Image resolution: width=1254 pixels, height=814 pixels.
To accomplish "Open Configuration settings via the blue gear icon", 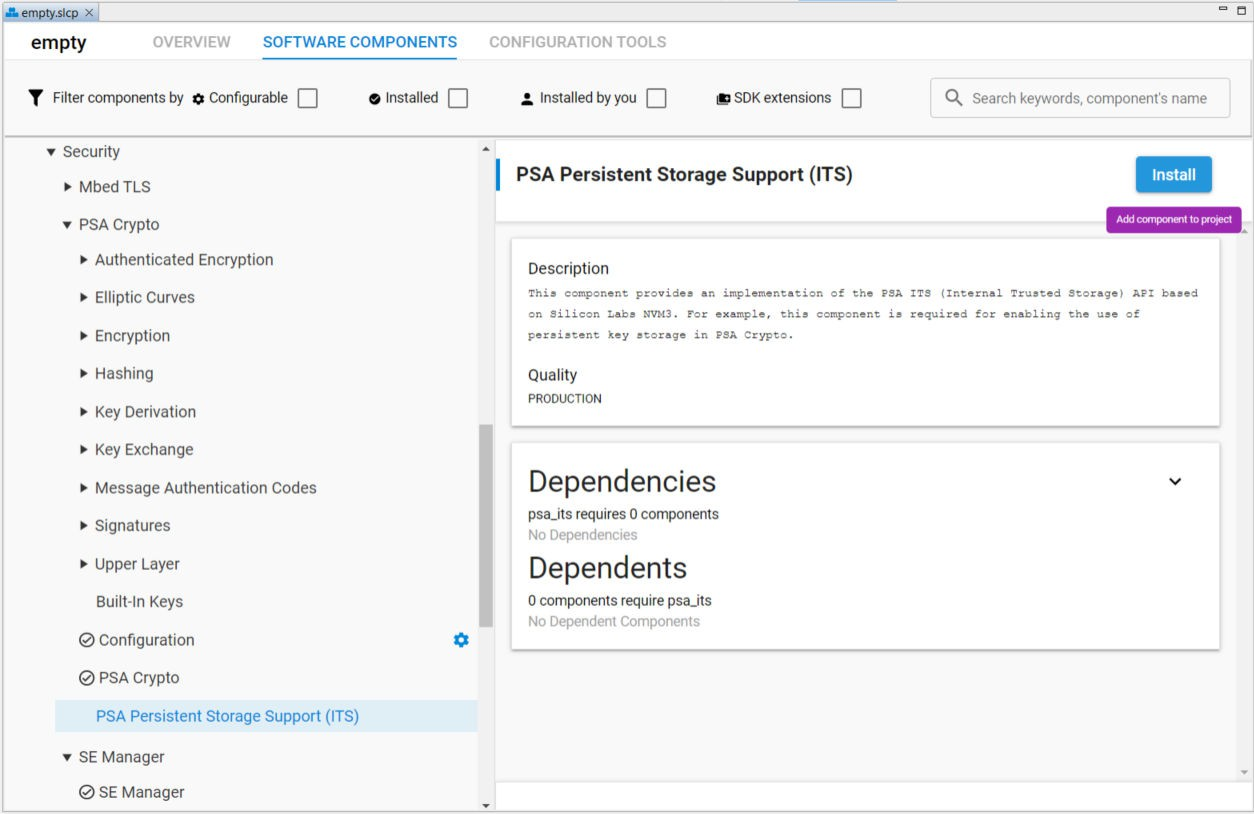I will click(x=461, y=640).
